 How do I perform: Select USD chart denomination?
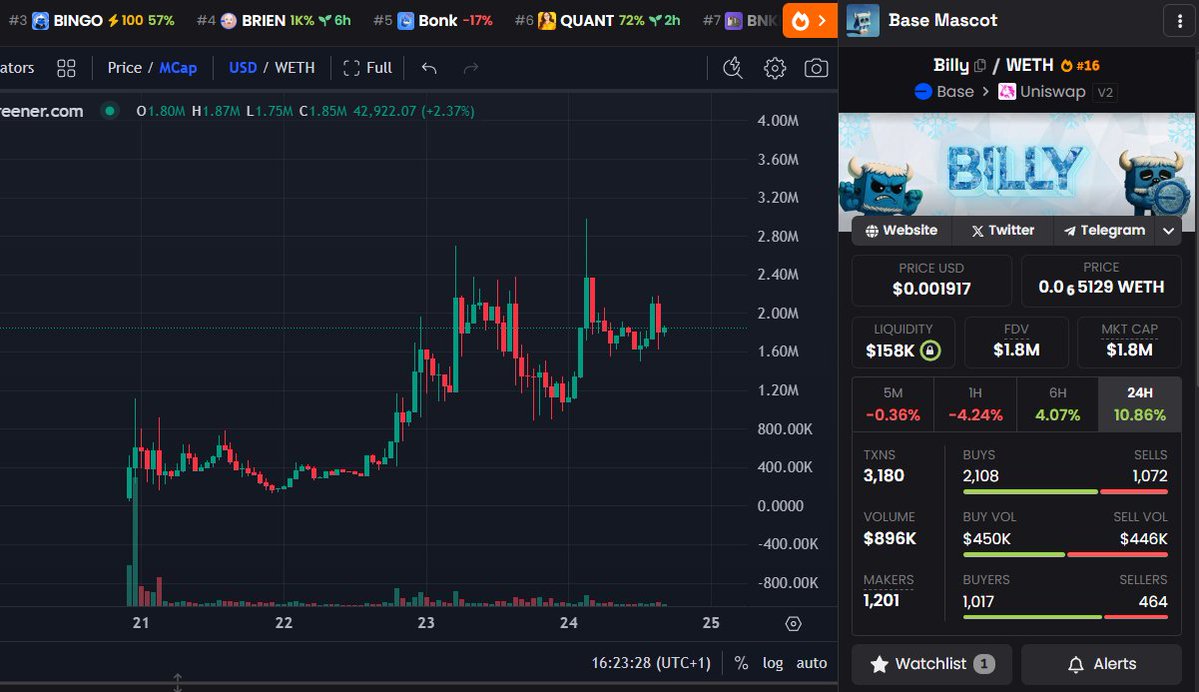(x=242, y=68)
